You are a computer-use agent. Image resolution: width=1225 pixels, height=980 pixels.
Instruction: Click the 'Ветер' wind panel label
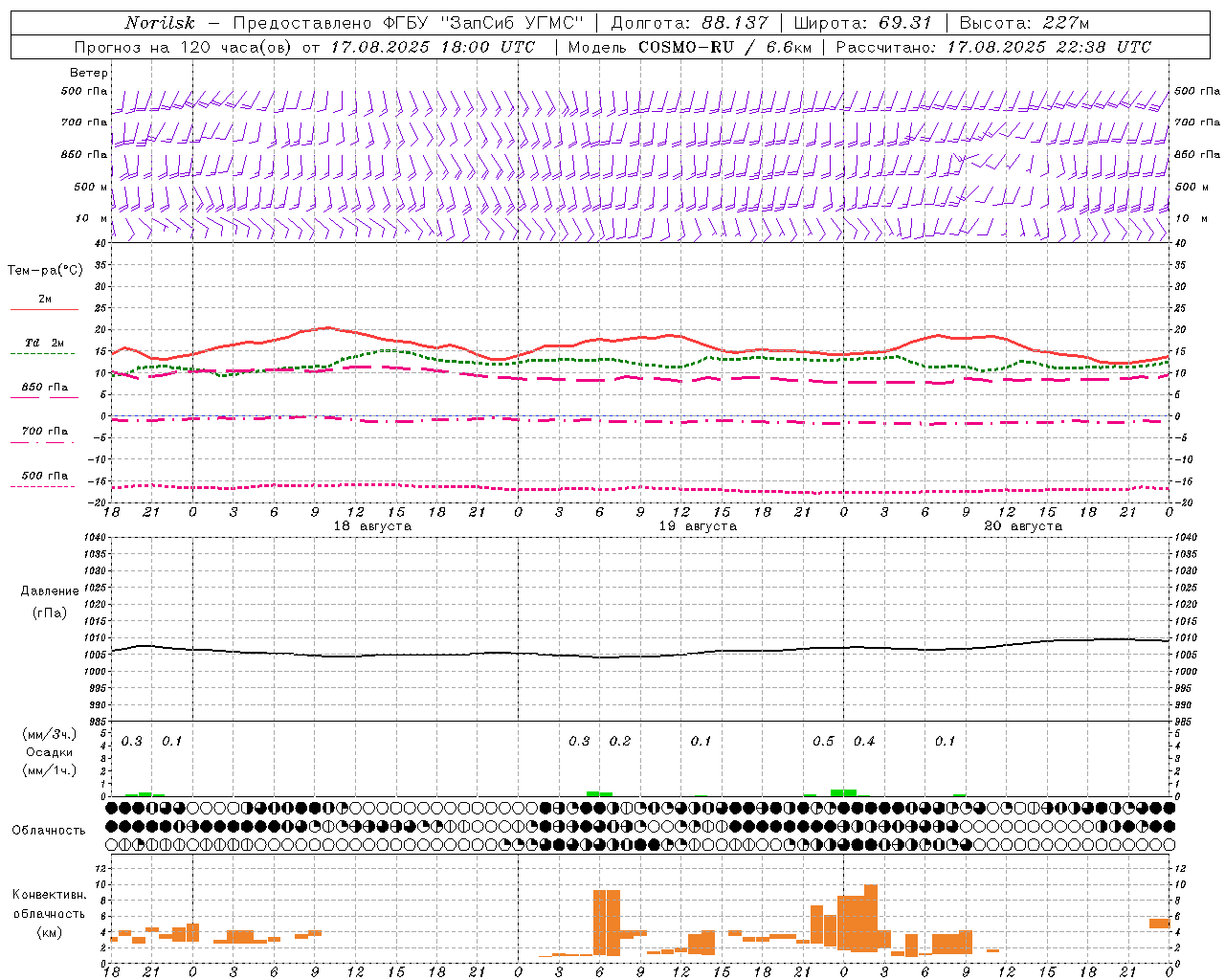coord(89,73)
